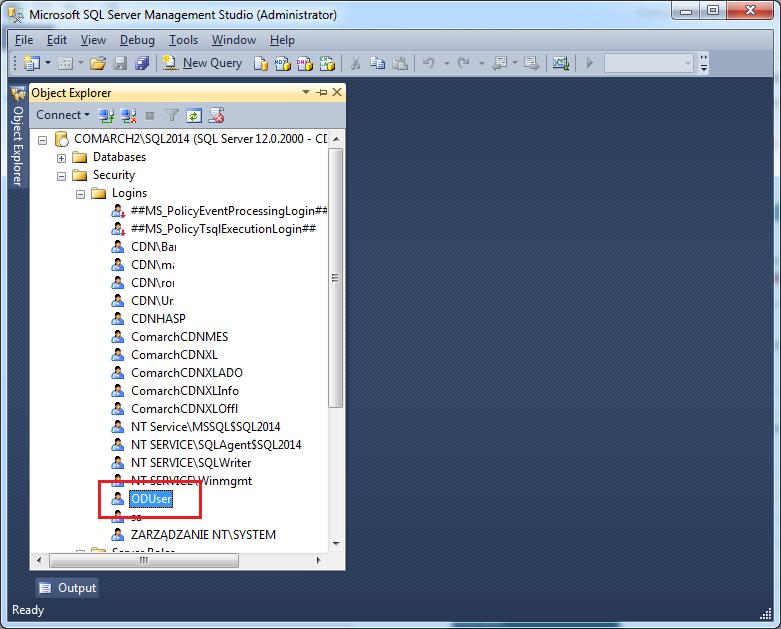Select the NT SERVICE\SQLAgent$SQL2014 login
The width and height of the screenshot is (781, 629).
point(216,445)
